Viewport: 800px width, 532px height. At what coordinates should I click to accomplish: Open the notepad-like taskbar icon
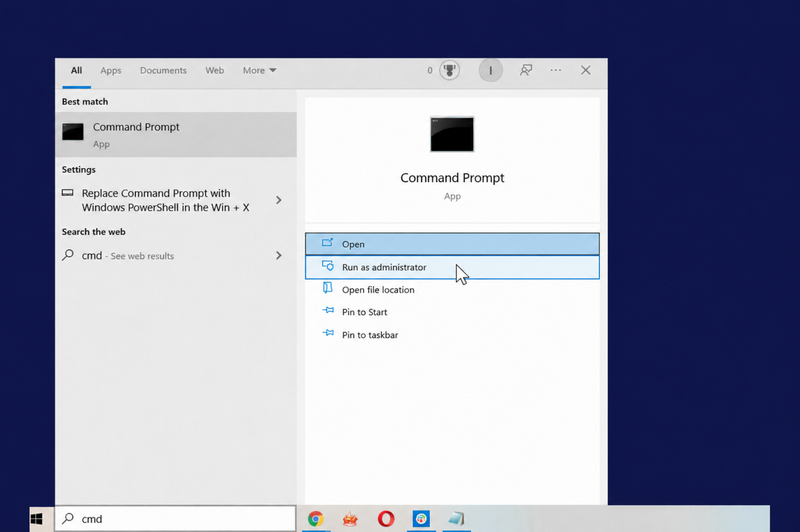pos(457,519)
